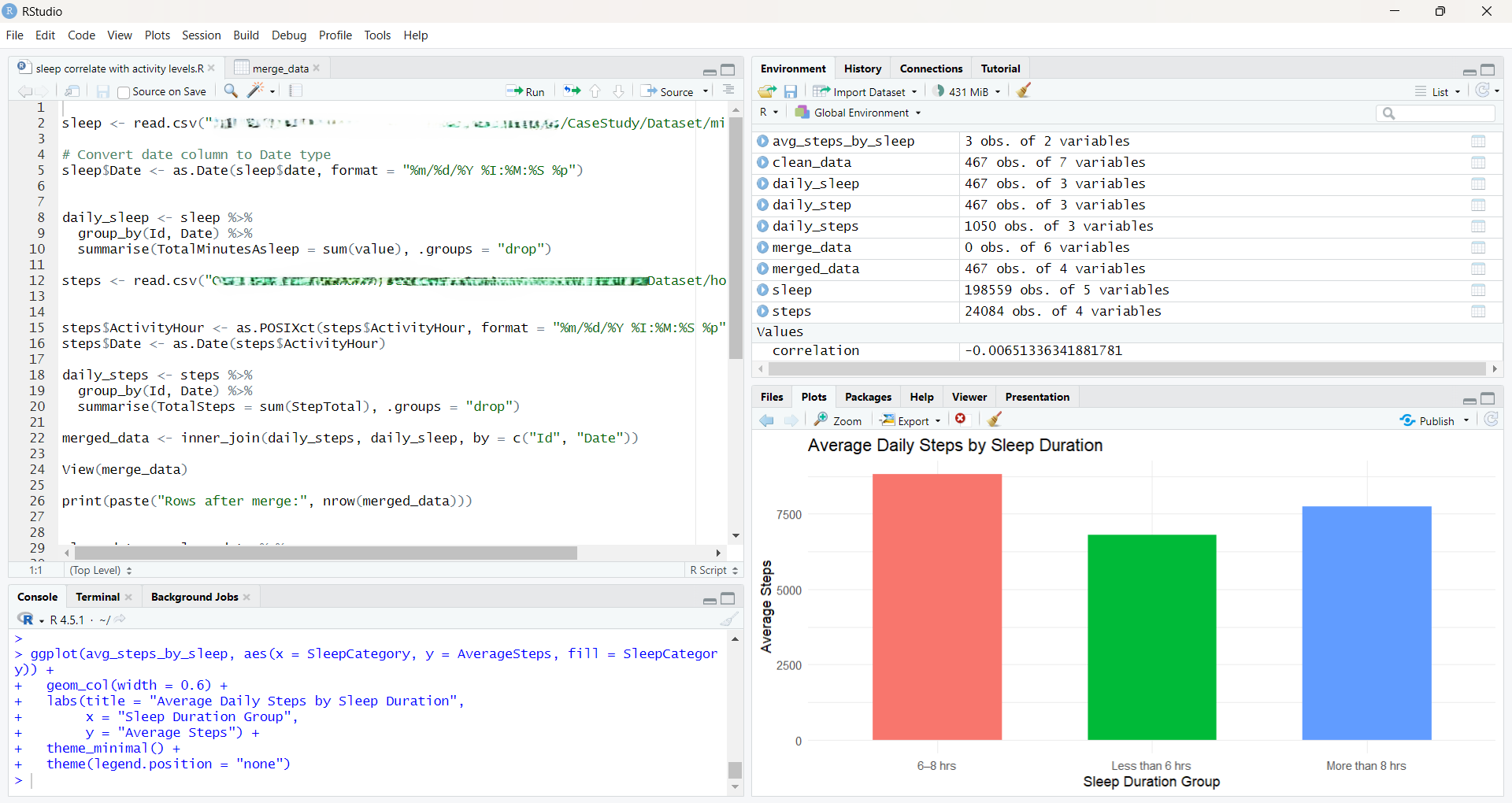Publish the plot with Publish button
This screenshot has width=1512, height=803.
[1428, 420]
